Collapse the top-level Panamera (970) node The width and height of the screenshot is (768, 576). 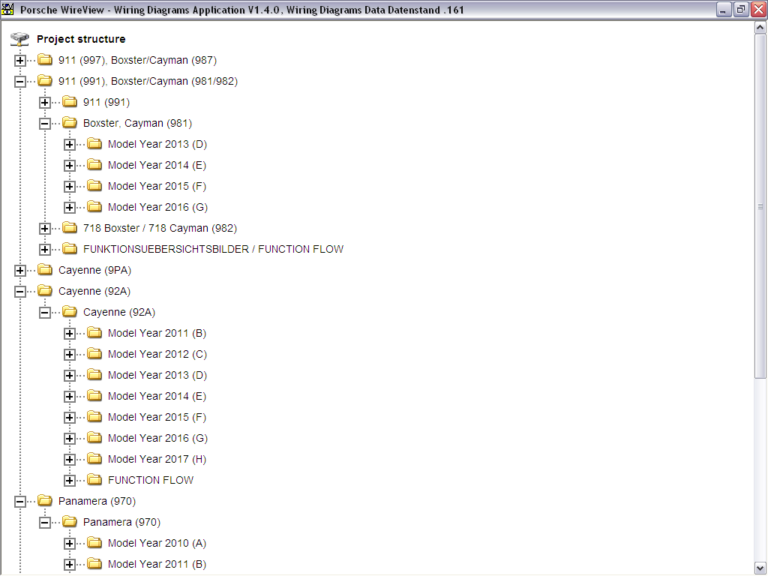point(20,501)
